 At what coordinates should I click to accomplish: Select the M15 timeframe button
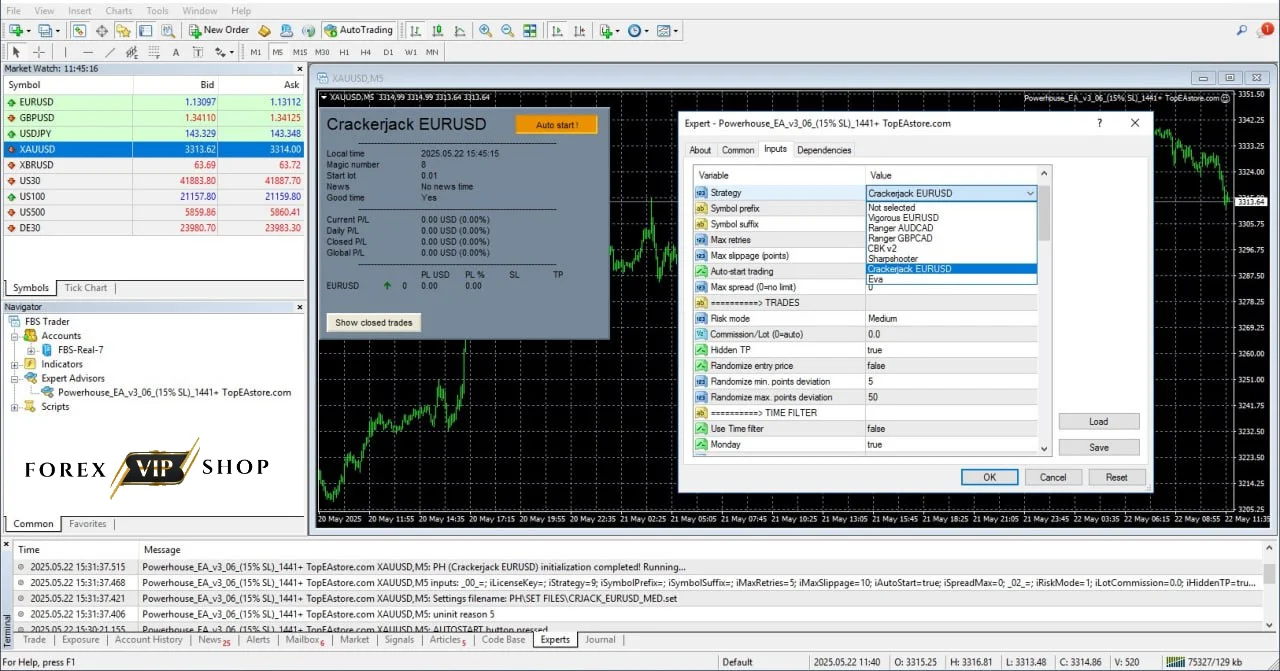pyautogui.click(x=300, y=52)
